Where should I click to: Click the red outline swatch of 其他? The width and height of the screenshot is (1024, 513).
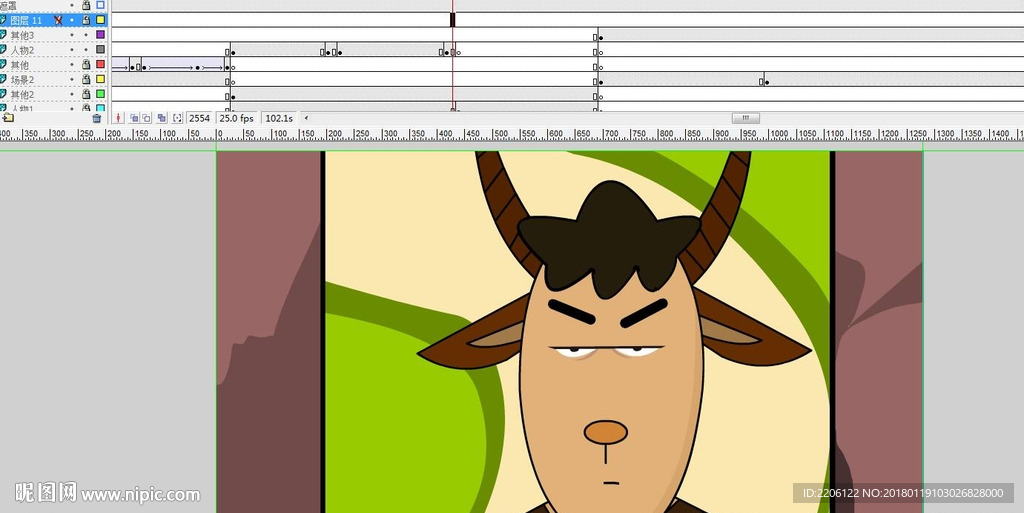(x=100, y=64)
